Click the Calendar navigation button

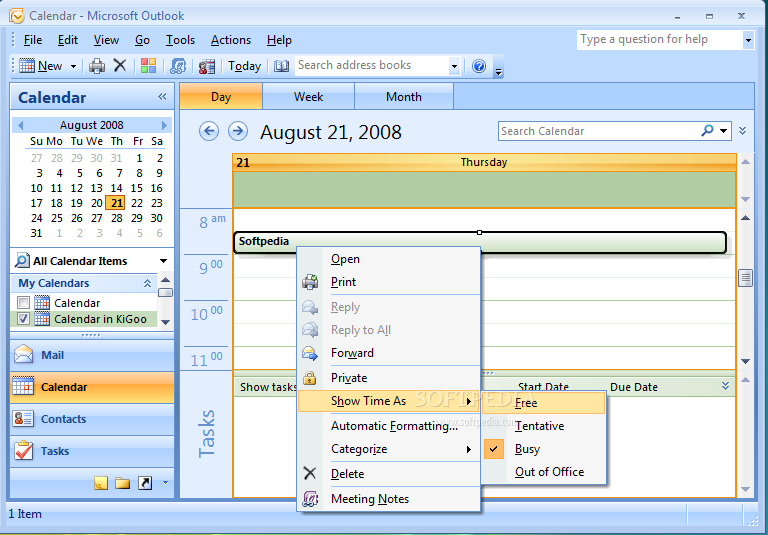pyautogui.click(x=92, y=387)
